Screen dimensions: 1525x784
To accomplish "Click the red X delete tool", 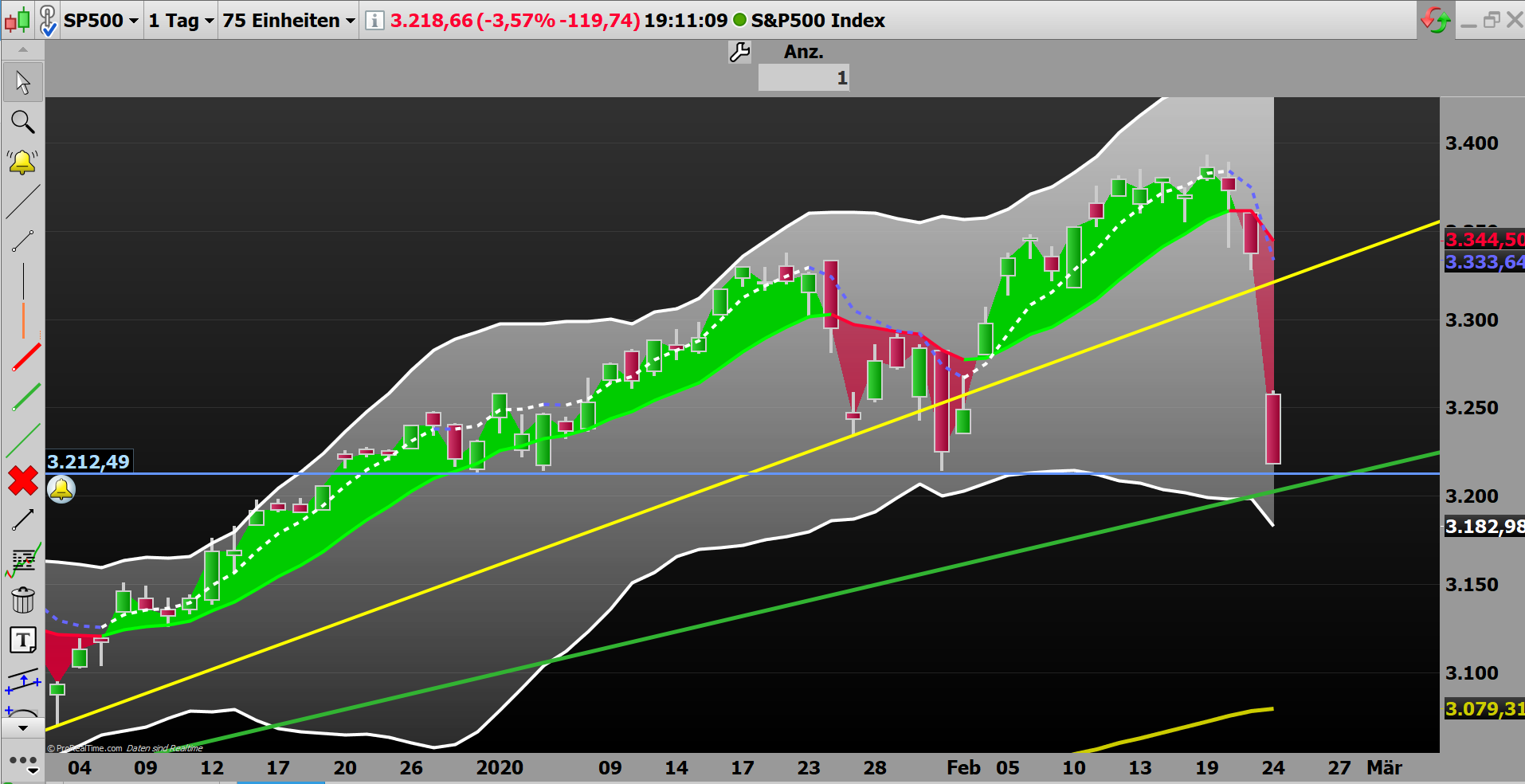I will point(23,481).
